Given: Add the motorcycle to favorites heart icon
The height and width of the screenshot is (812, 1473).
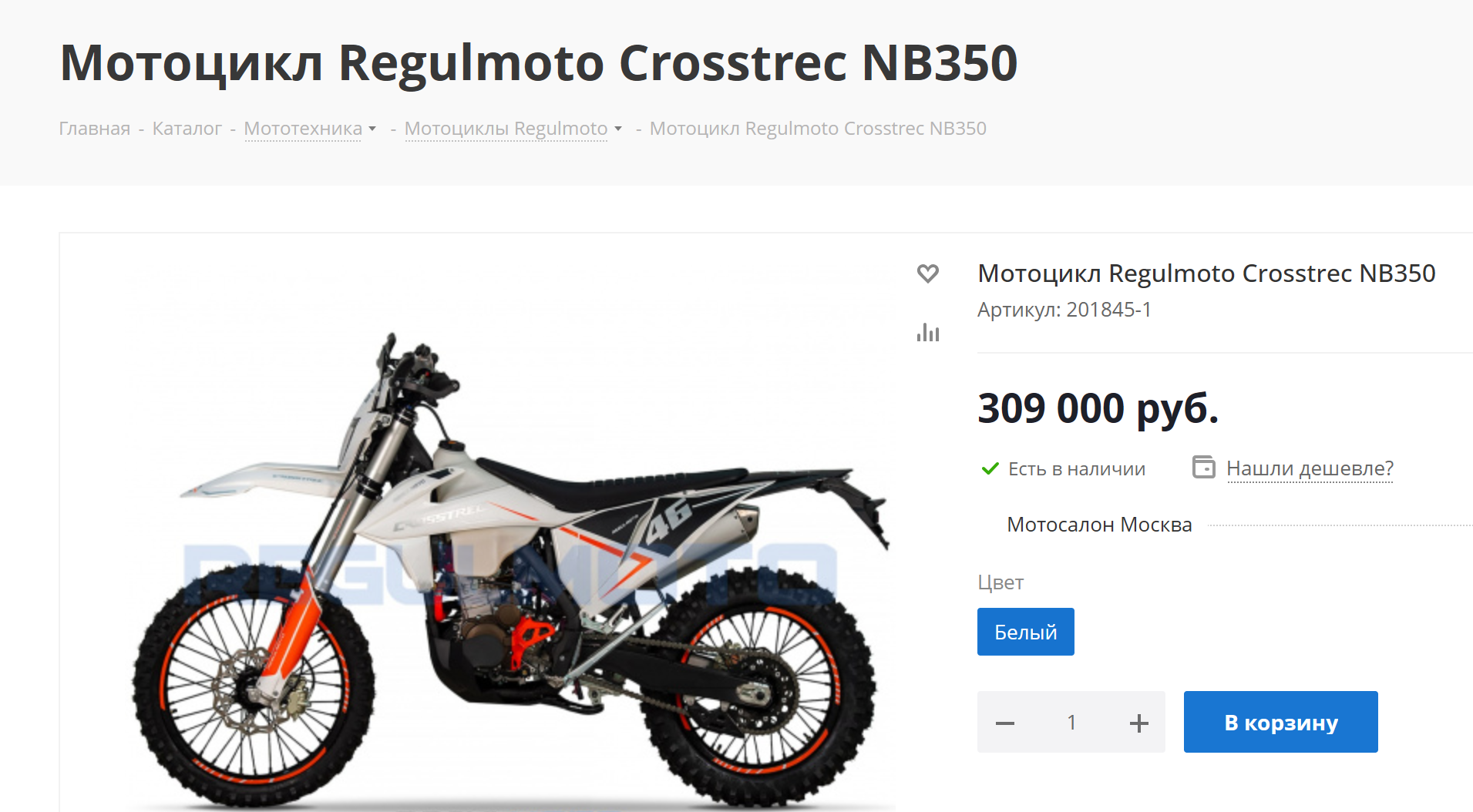Looking at the screenshot, I should pyautogui.click(x=927, y=273).
